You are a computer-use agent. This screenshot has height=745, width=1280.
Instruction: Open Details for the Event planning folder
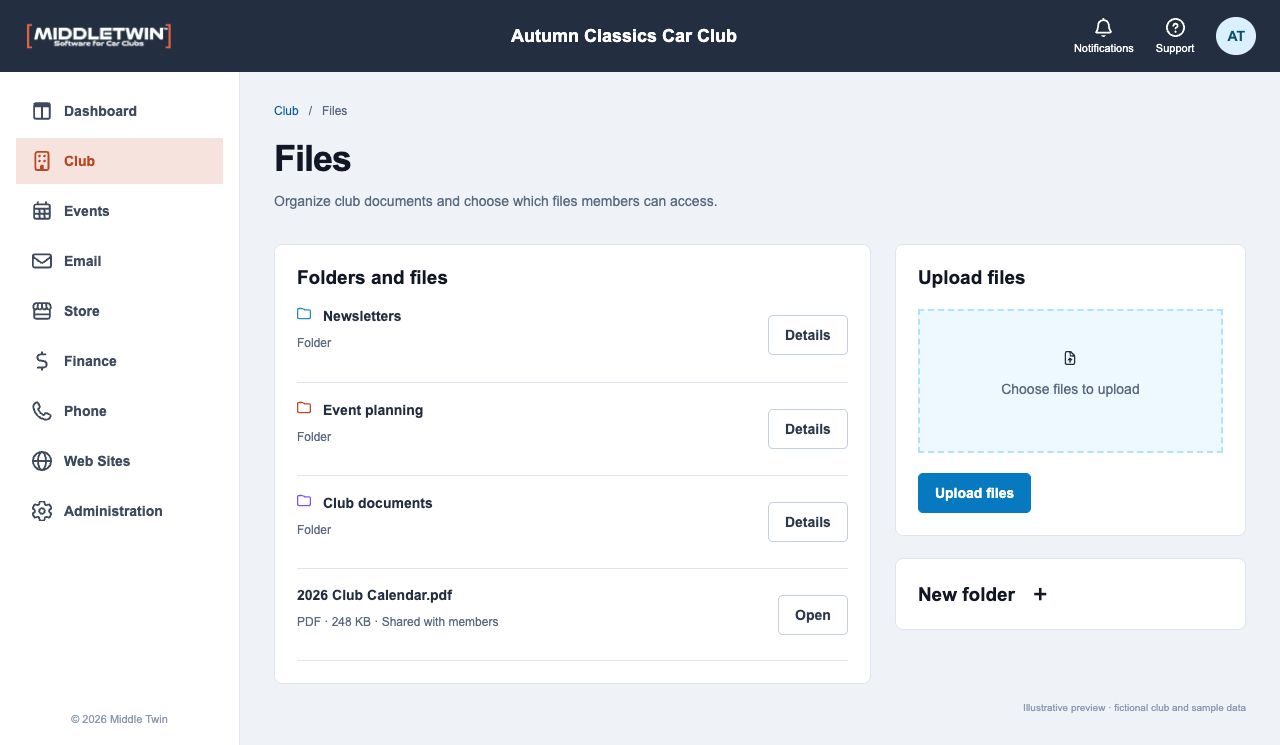(x=808, y=429)
